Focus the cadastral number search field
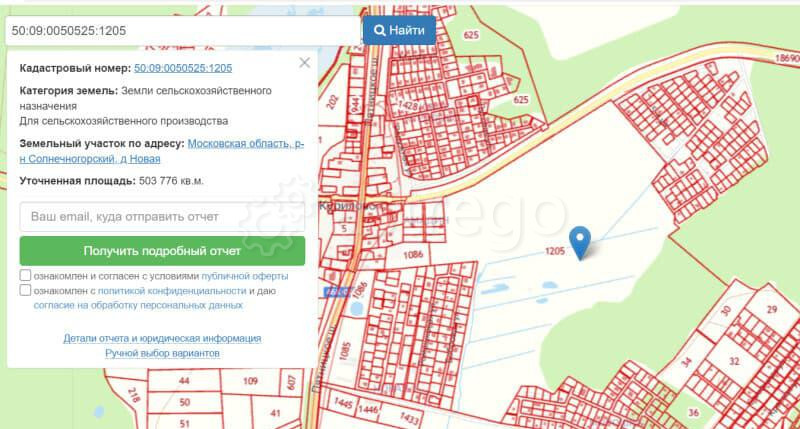The image size is (800, 429). click(183, 31)
